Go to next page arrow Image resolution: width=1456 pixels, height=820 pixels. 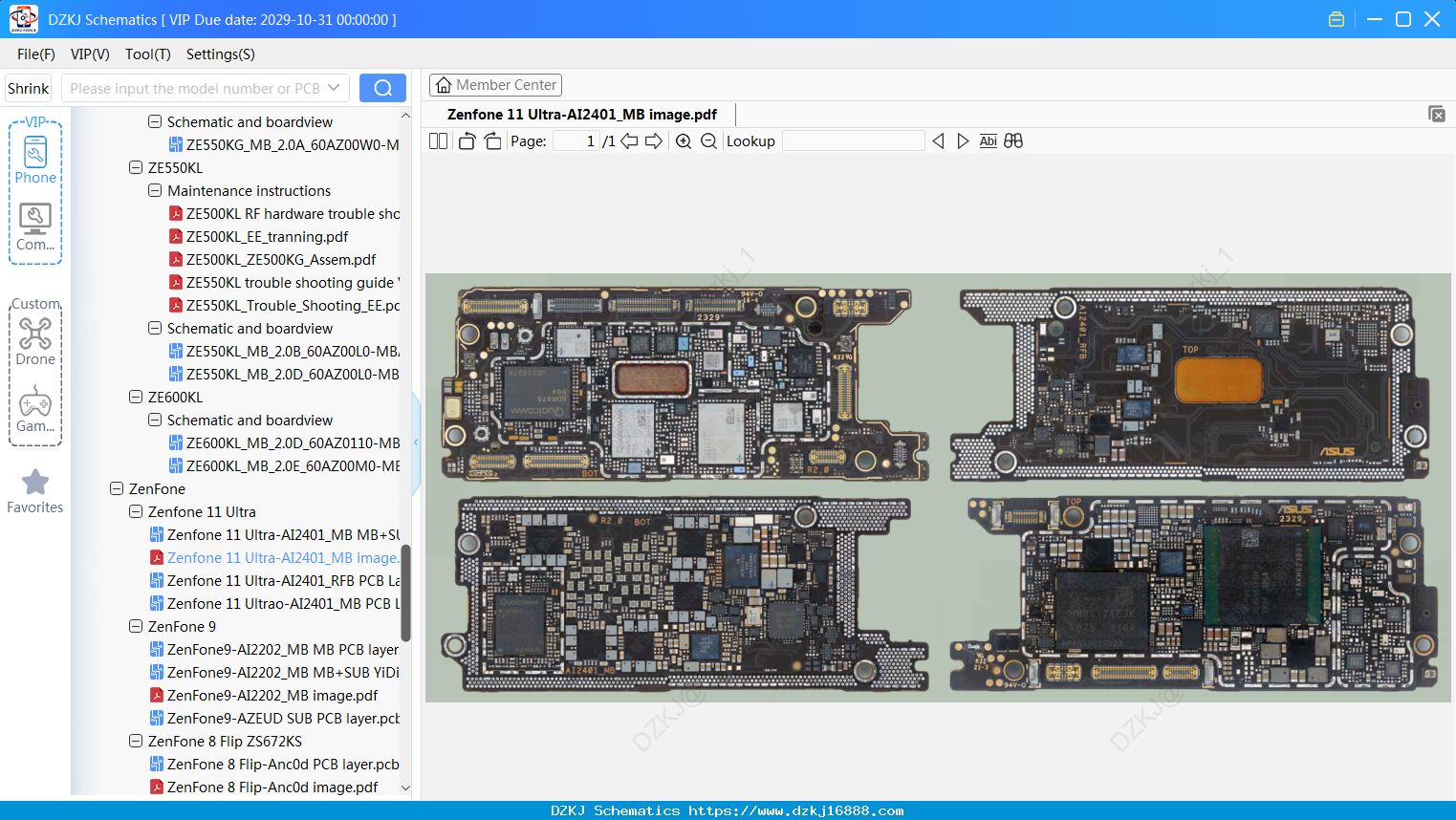(654, 141)
